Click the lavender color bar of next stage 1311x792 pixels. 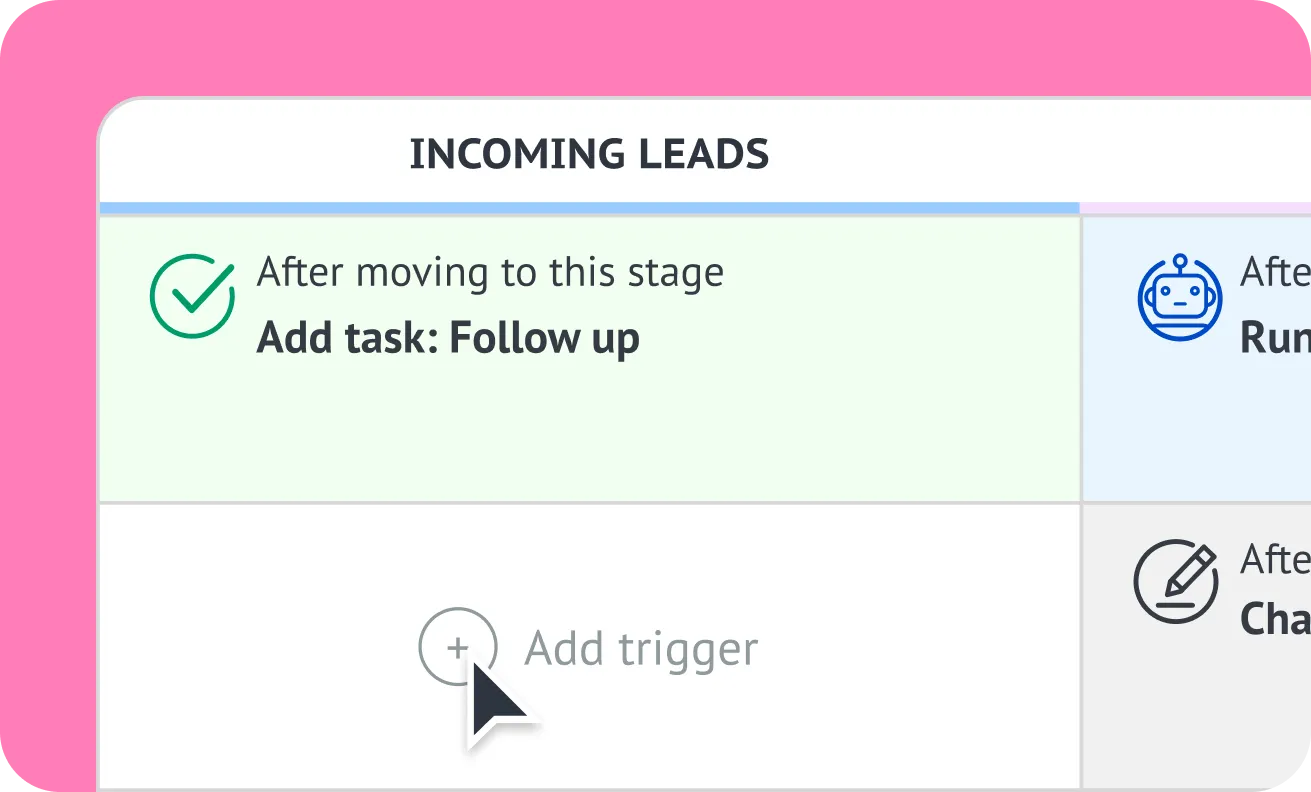point(1195,208)
